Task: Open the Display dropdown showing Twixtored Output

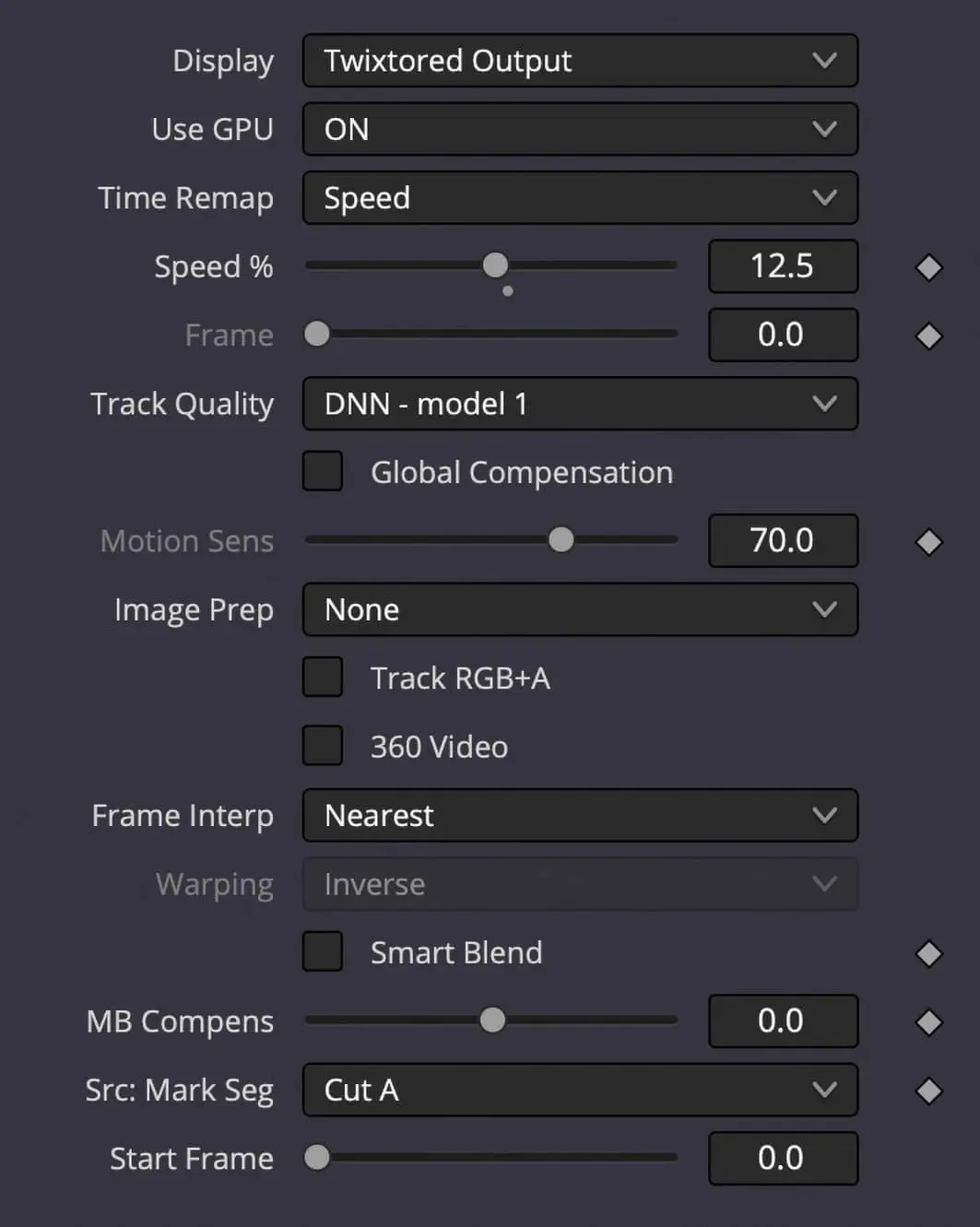Action: pyautogui.click(x=580, y=61)
